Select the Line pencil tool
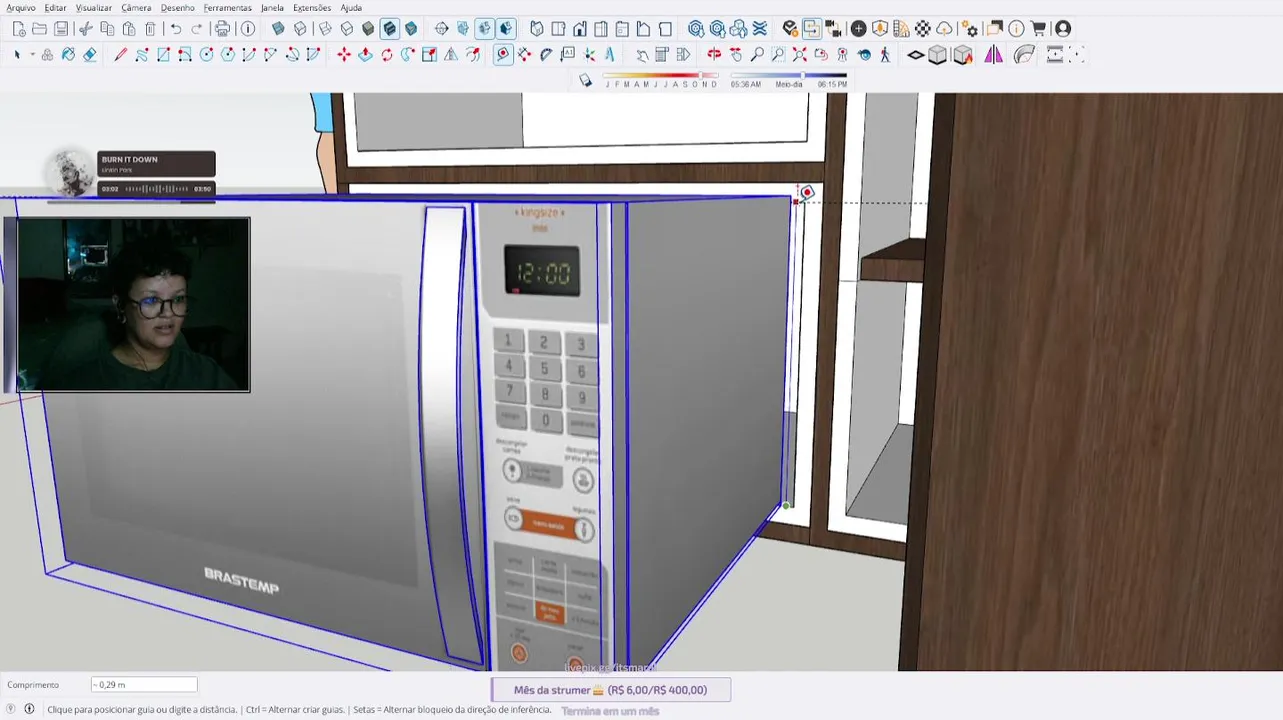This screenshot has width=1283, height=720. click(120, 55)
